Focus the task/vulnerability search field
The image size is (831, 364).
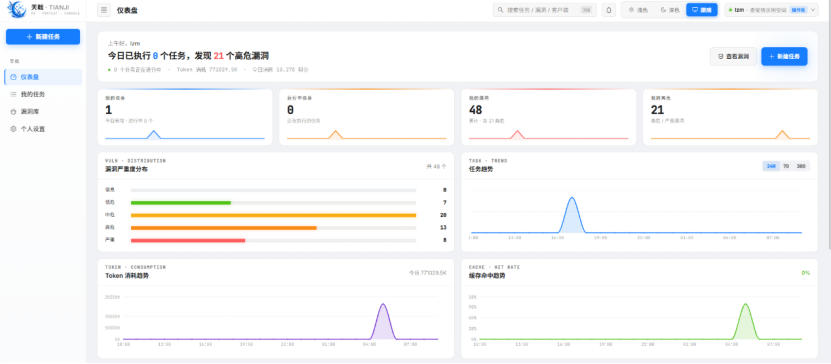click(x=544, y=10)
